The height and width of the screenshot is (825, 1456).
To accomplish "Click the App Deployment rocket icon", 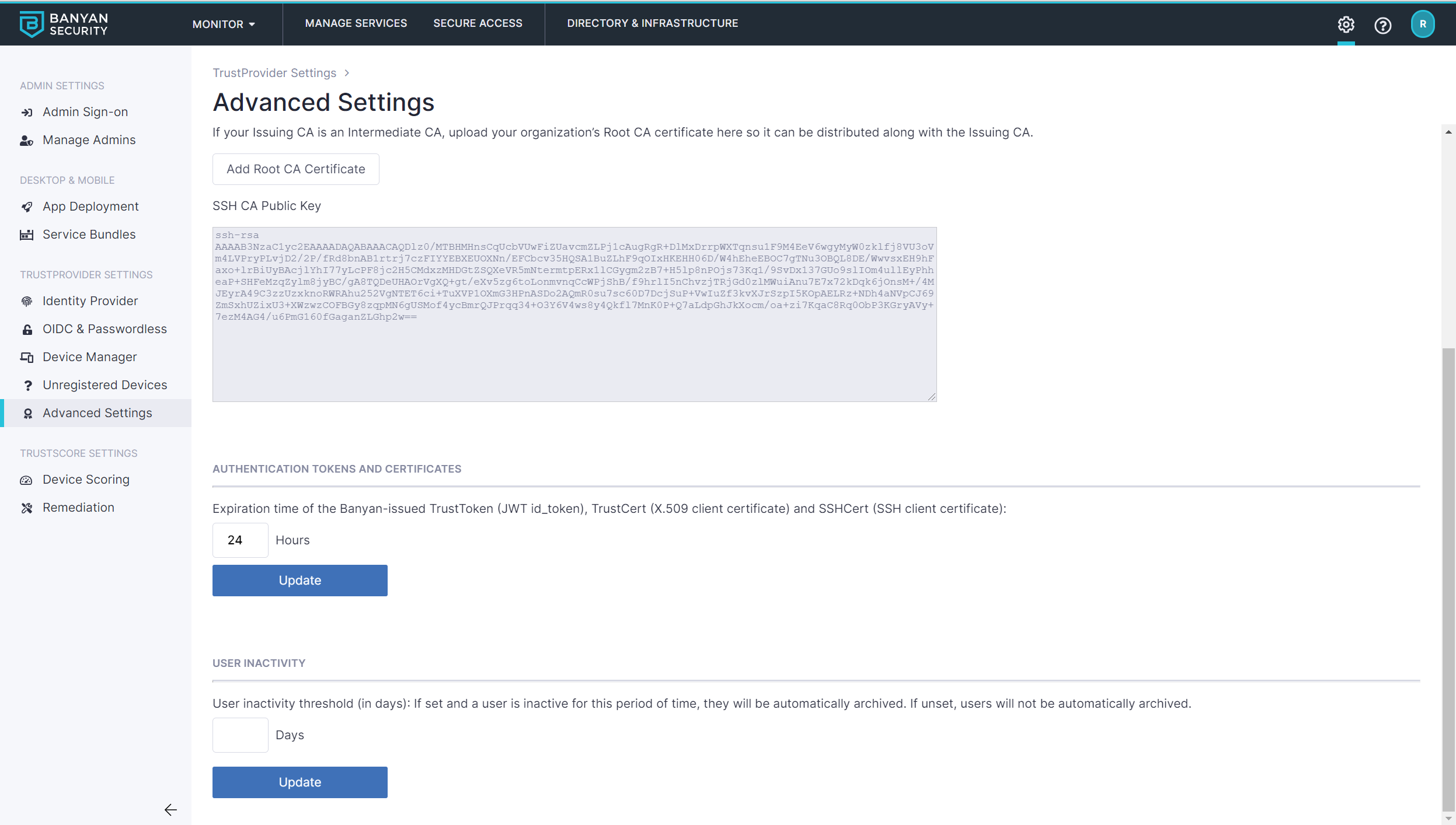I will click(27, 207).
